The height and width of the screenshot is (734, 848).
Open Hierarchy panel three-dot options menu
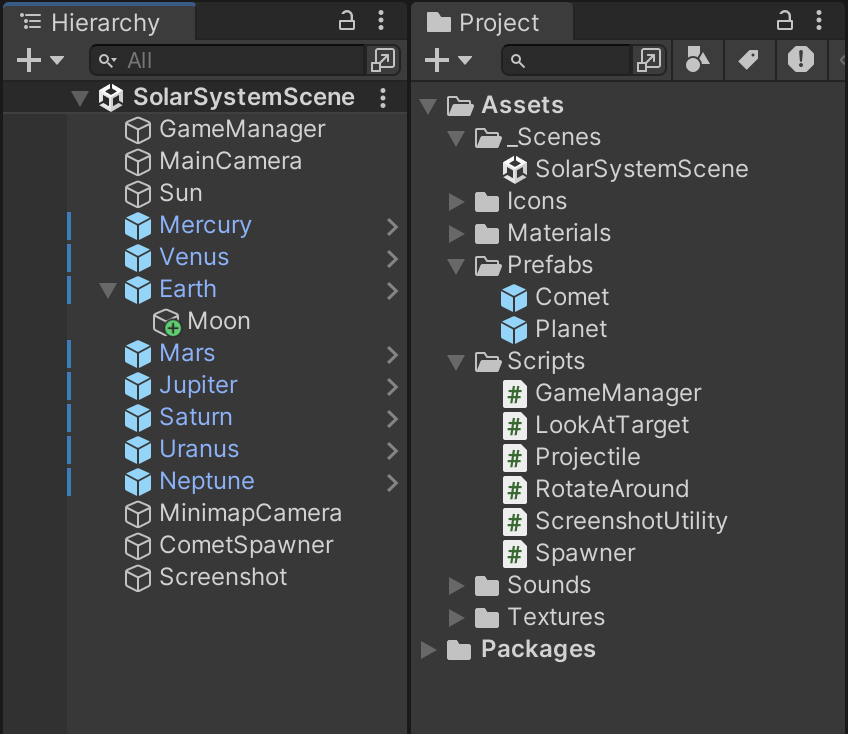pos(381,21)
